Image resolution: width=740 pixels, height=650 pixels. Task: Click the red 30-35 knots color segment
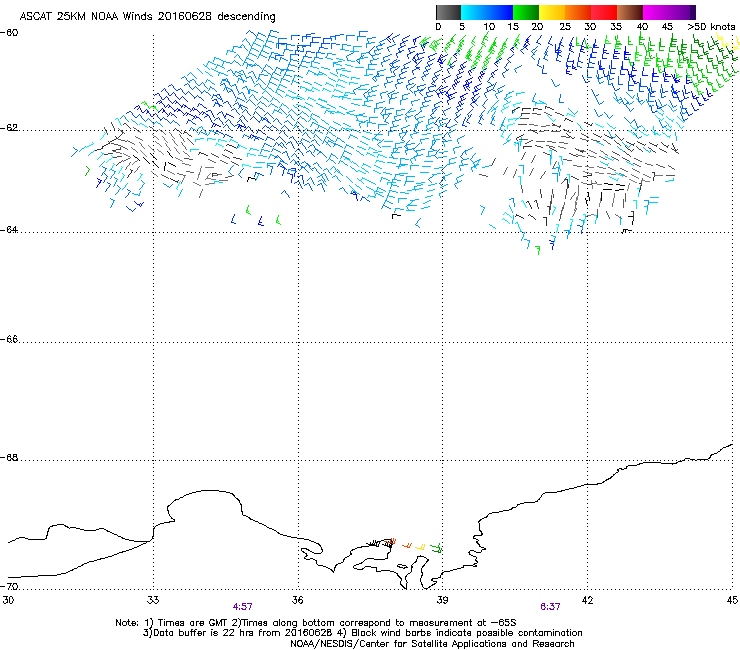coord(604,12)
